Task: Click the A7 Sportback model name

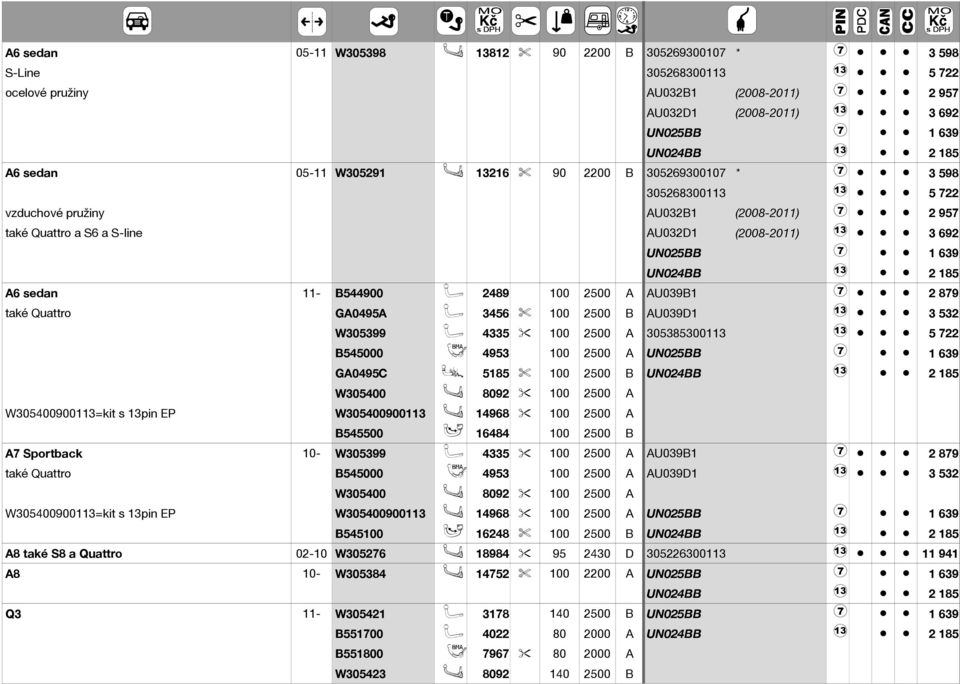Action: tap(43, 454)
